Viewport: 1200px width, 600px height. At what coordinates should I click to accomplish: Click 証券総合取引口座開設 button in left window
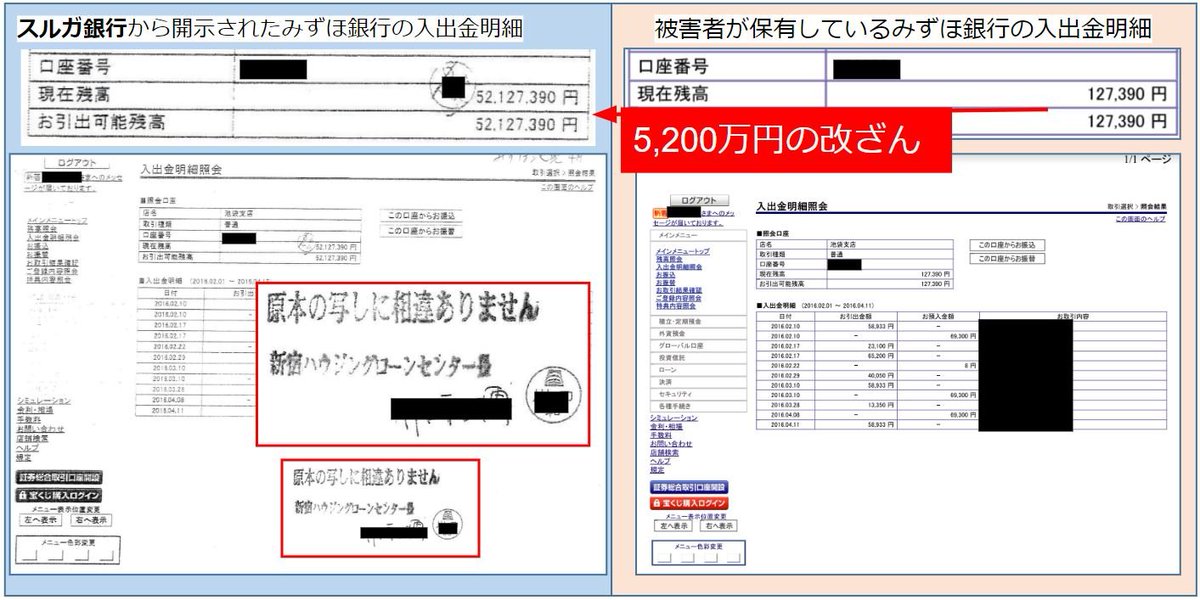click(60, 477)
